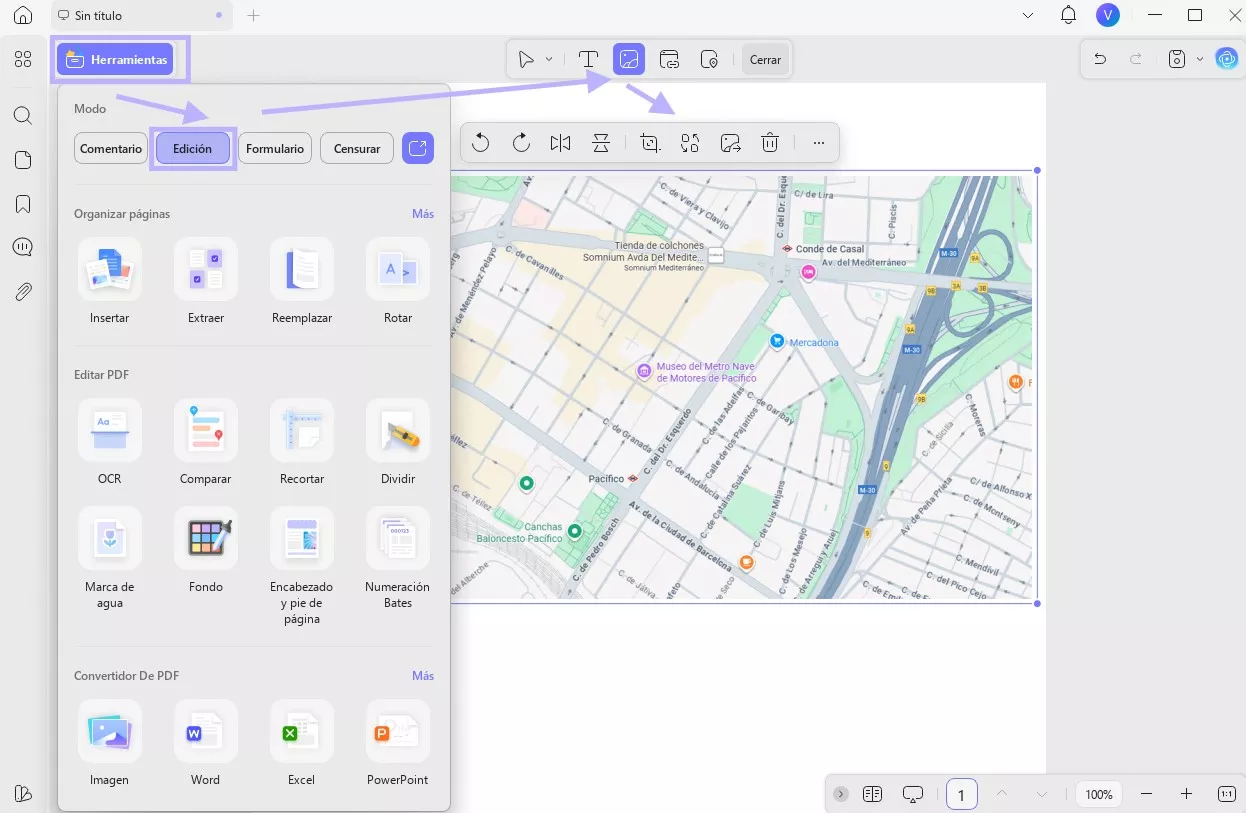Open notifications bell icon
Image resolution: width=1246 pixels, height=813 pixels.
tap(1068, 15)
